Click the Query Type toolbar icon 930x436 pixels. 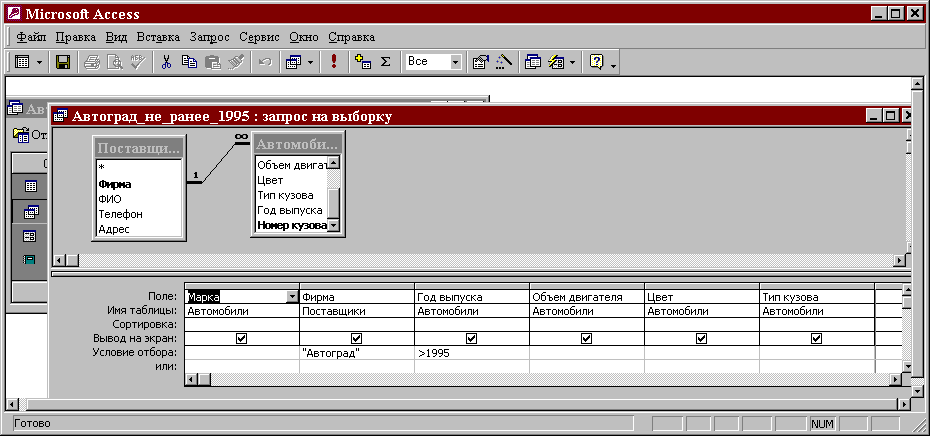coord(294,62)
